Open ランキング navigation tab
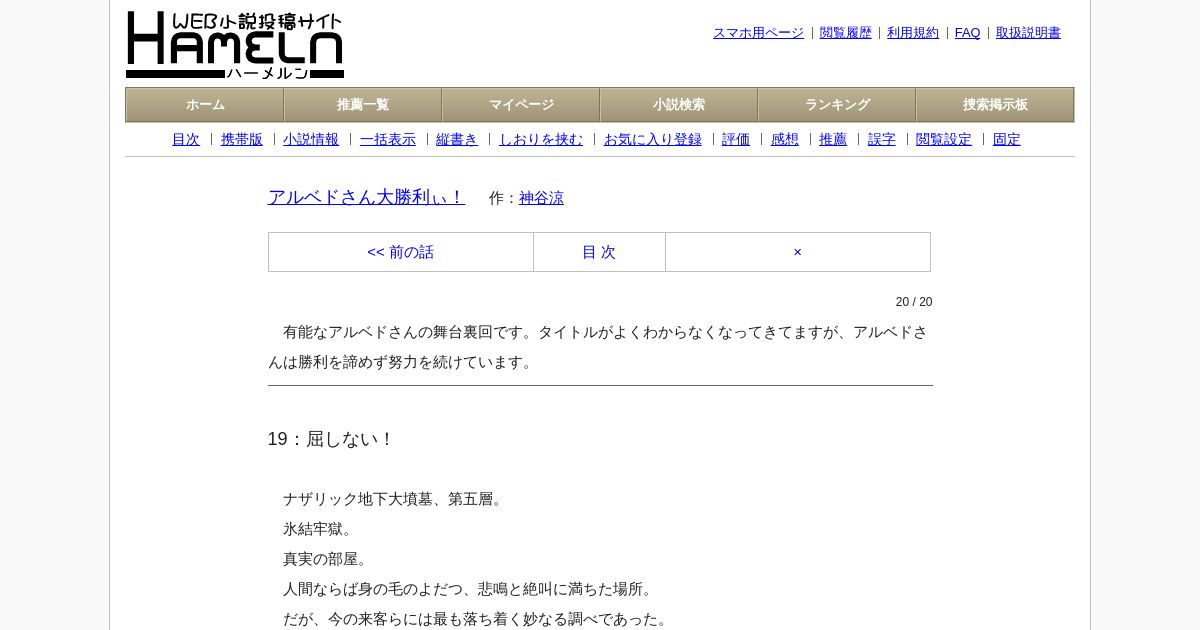Image resolution: width=1200 pixels, height=630 pixels. pyautogui.click(x=837, y=105)
